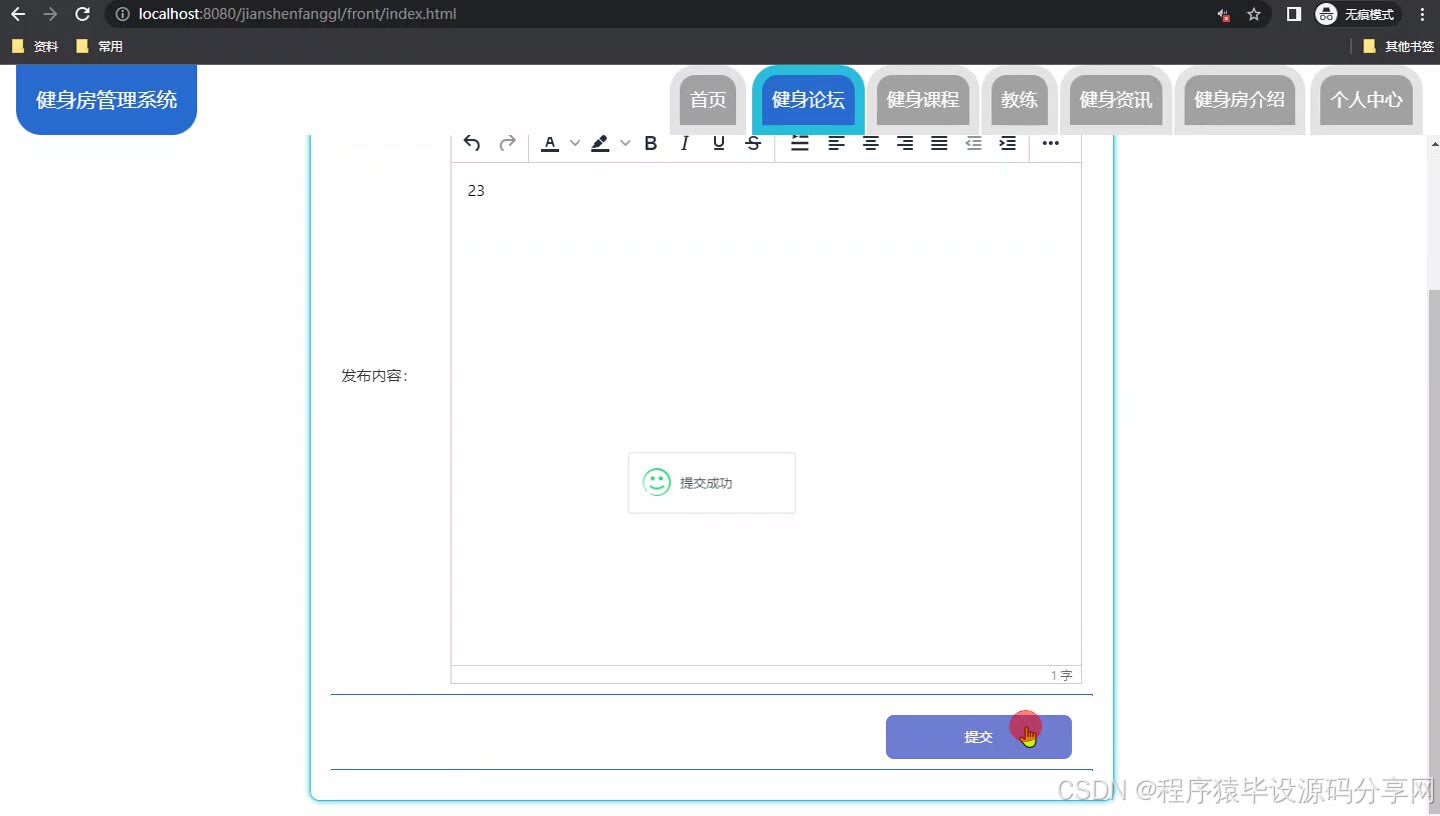Submit the post with the 提交 button
Screen dimensions: 1440x816
click(978, 737)
